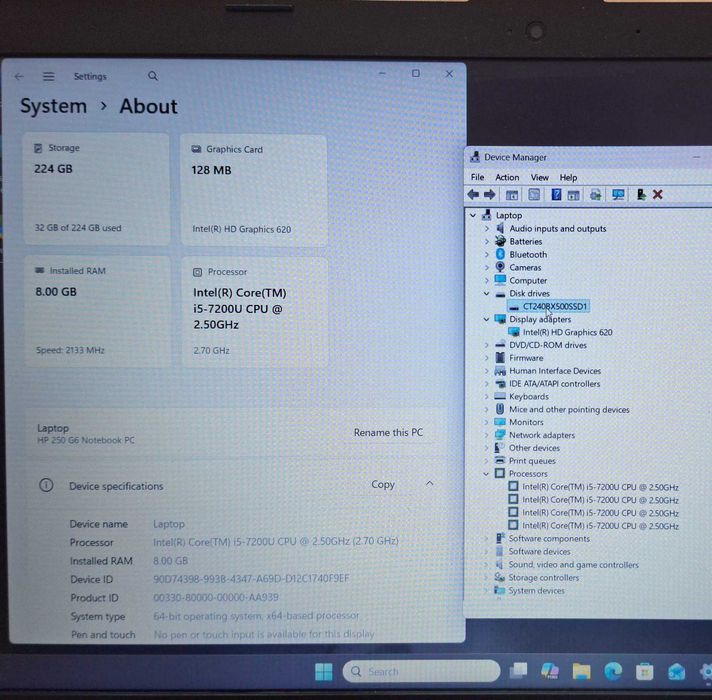Open Microsoft Store from the taskbar
Viewport: 712px width, 700px height.
click(644, 672)
